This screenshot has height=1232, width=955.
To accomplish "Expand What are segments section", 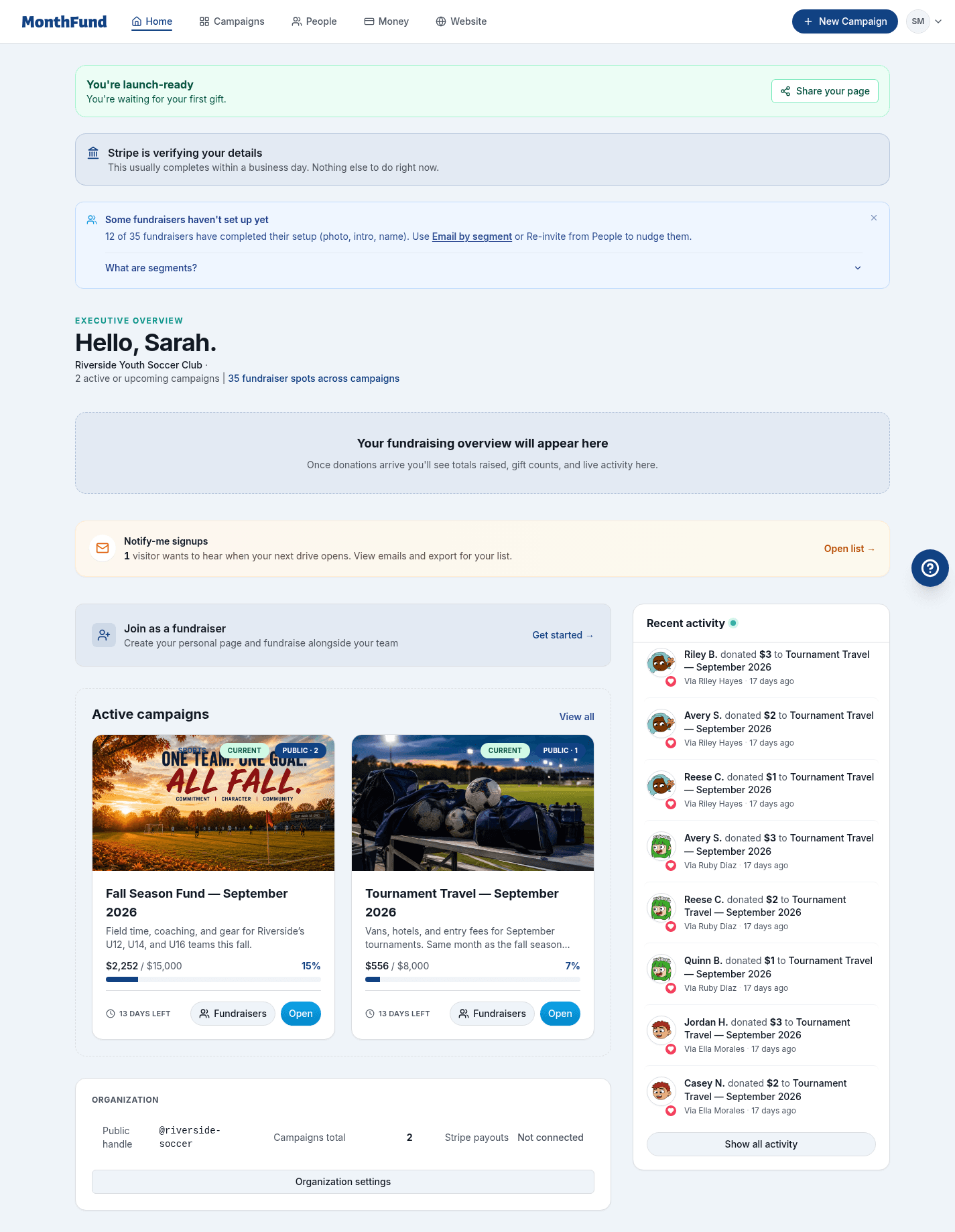I will click(483, 268).
